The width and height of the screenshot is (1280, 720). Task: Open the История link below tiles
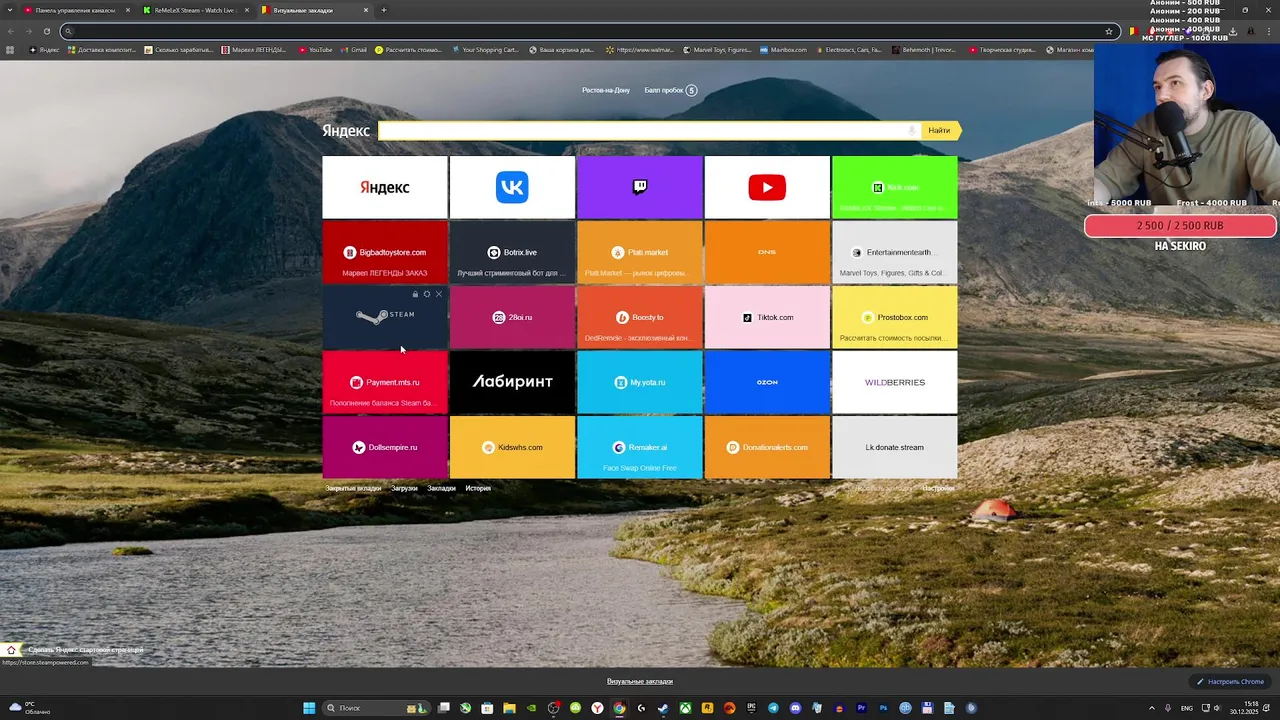click(478, 488)
